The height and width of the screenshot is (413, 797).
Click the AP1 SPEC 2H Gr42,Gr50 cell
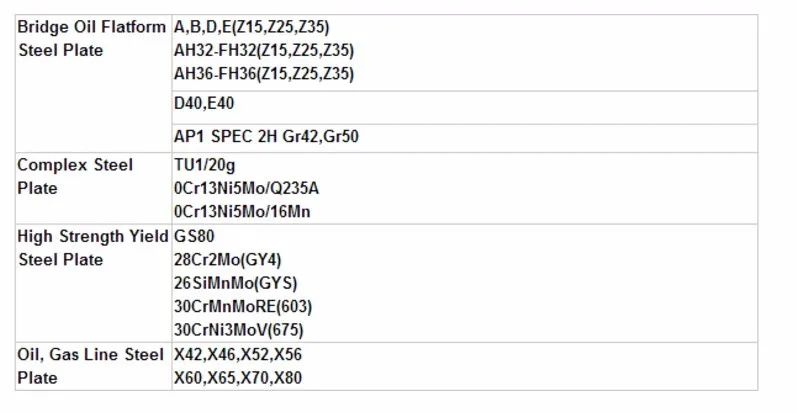[x=465, y=138]
